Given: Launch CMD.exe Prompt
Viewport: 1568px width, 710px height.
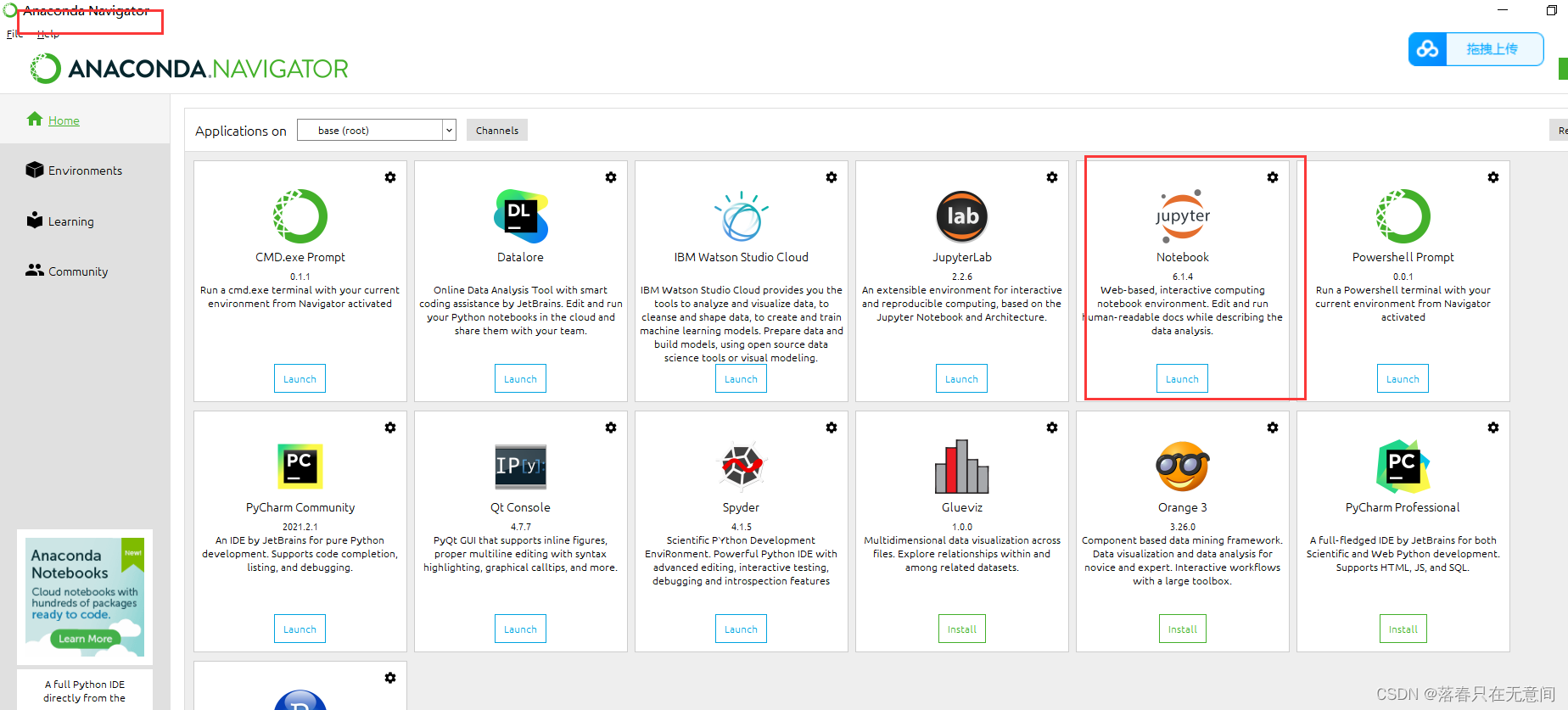Looking at the screenshot, I should coord(300,378).
